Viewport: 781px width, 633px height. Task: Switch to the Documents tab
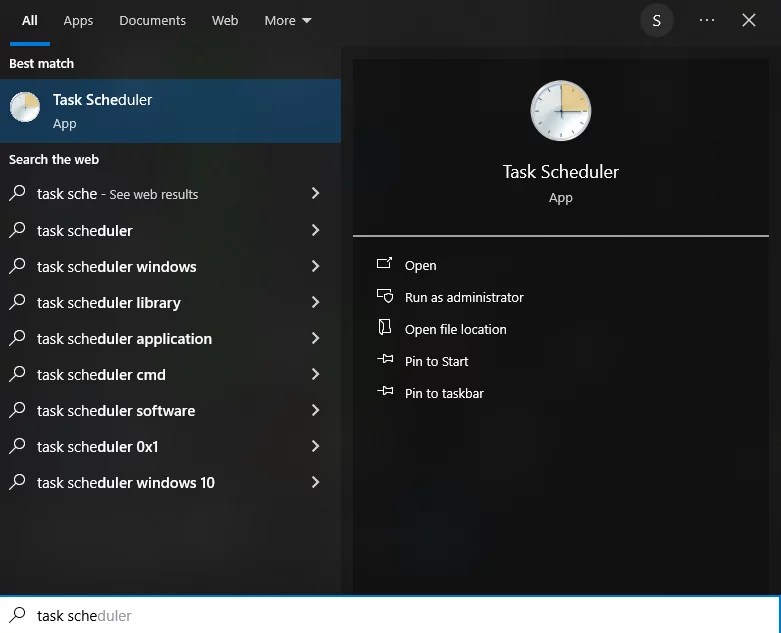pos(152,20)
